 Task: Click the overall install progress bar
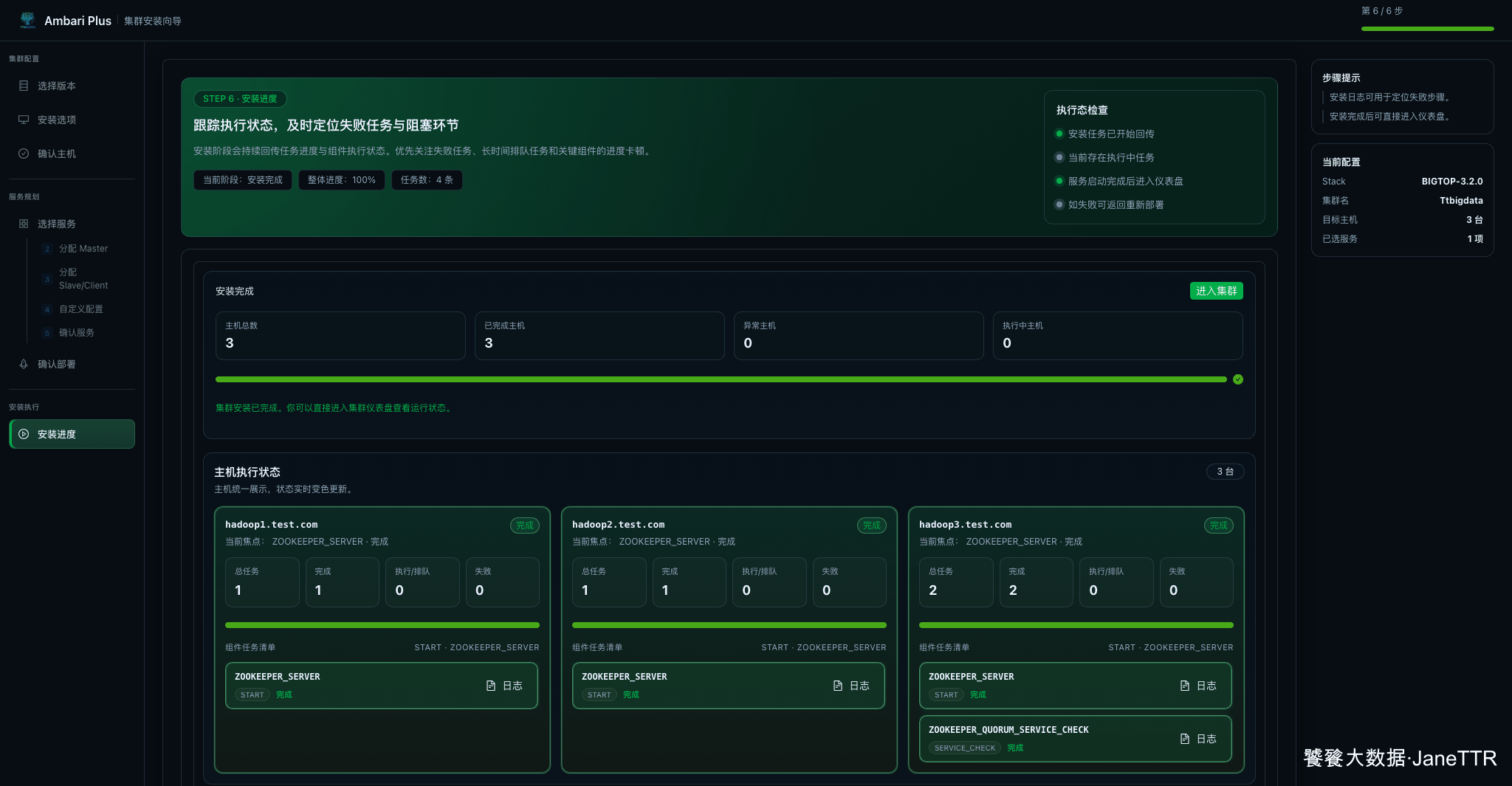point(721,379)
